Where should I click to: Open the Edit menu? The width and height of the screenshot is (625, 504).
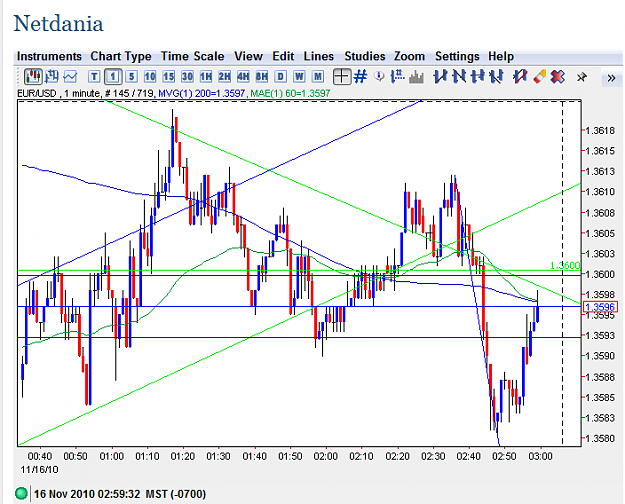pyautogui.click(x=283, y=56)
